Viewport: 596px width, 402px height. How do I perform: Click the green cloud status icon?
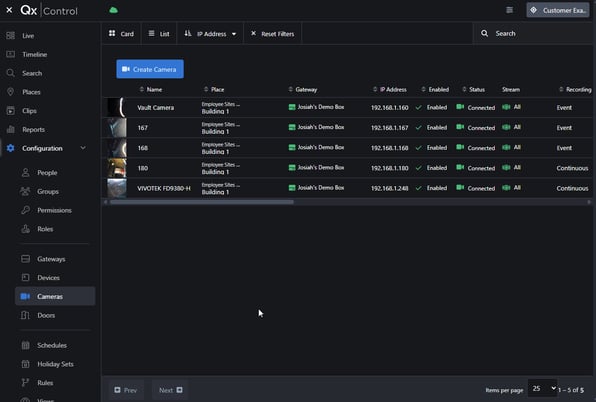point(113,10)
